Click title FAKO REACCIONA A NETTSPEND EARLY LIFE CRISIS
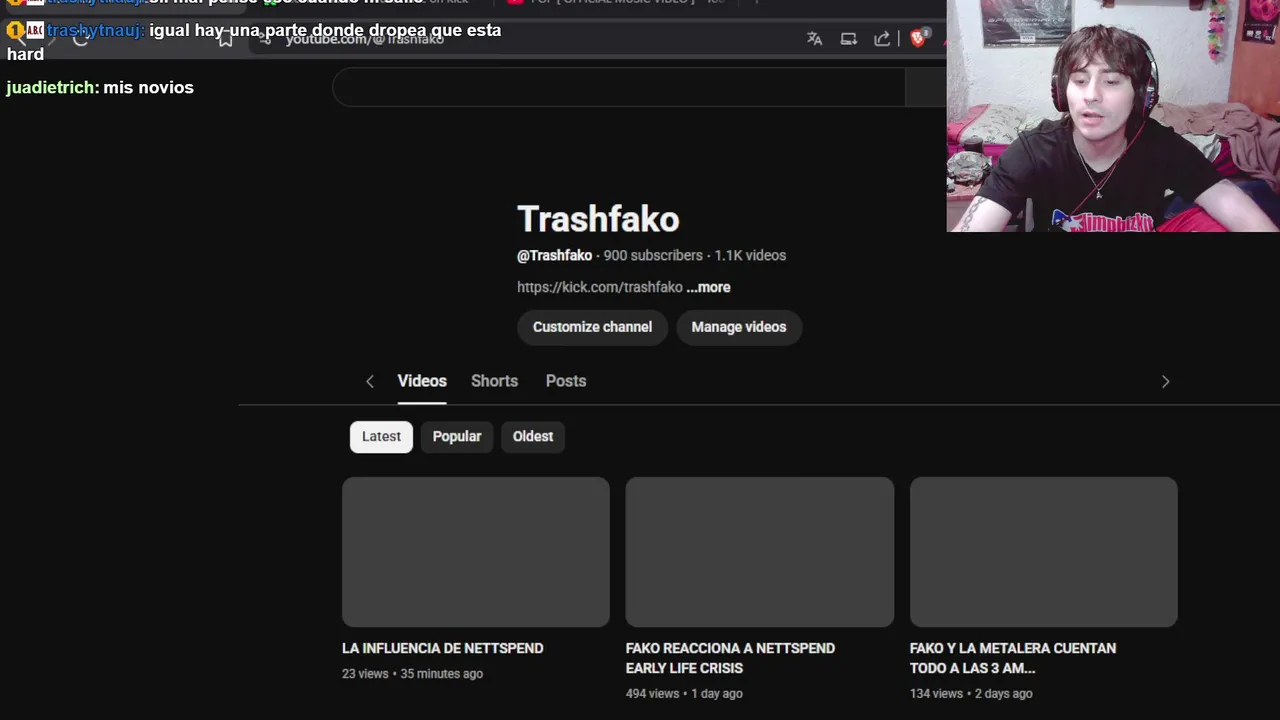 tap(730, 658)
